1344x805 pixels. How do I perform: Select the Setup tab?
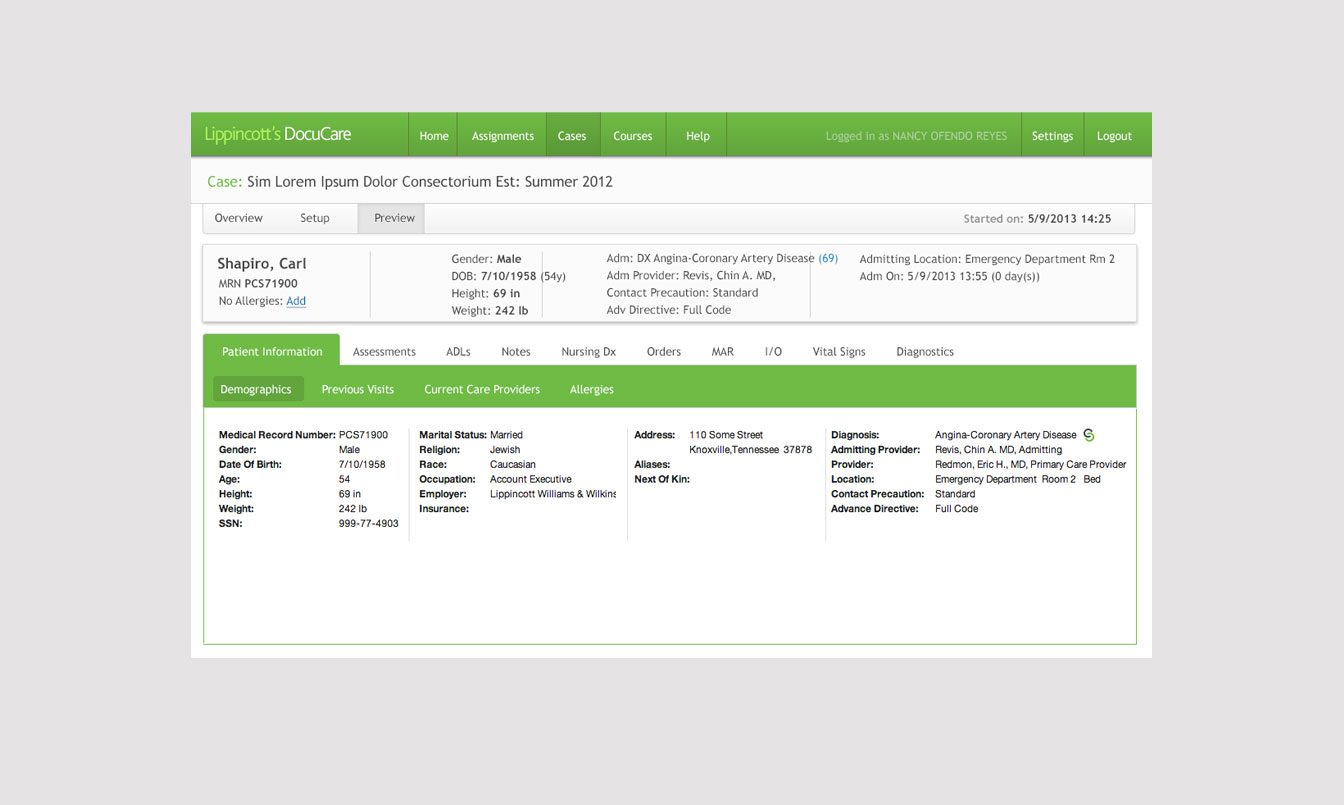315,217
